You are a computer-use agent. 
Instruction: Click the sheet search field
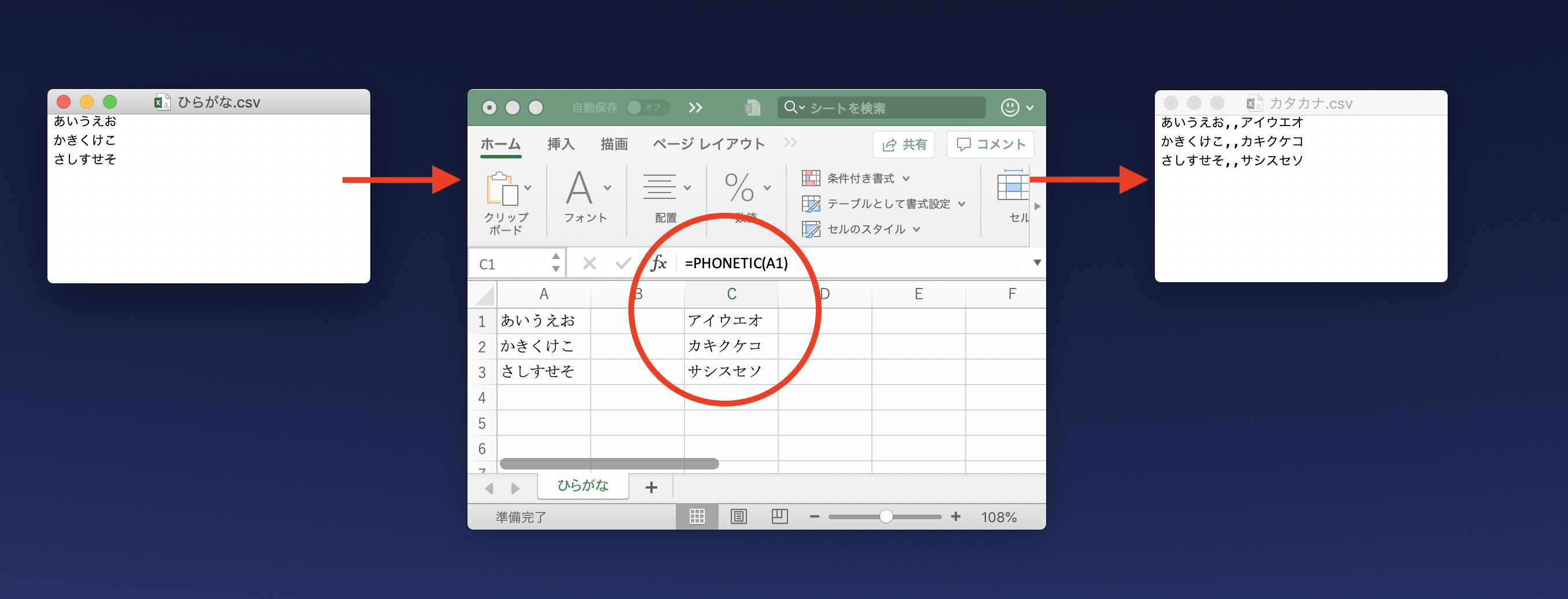(x=882, y=108)
